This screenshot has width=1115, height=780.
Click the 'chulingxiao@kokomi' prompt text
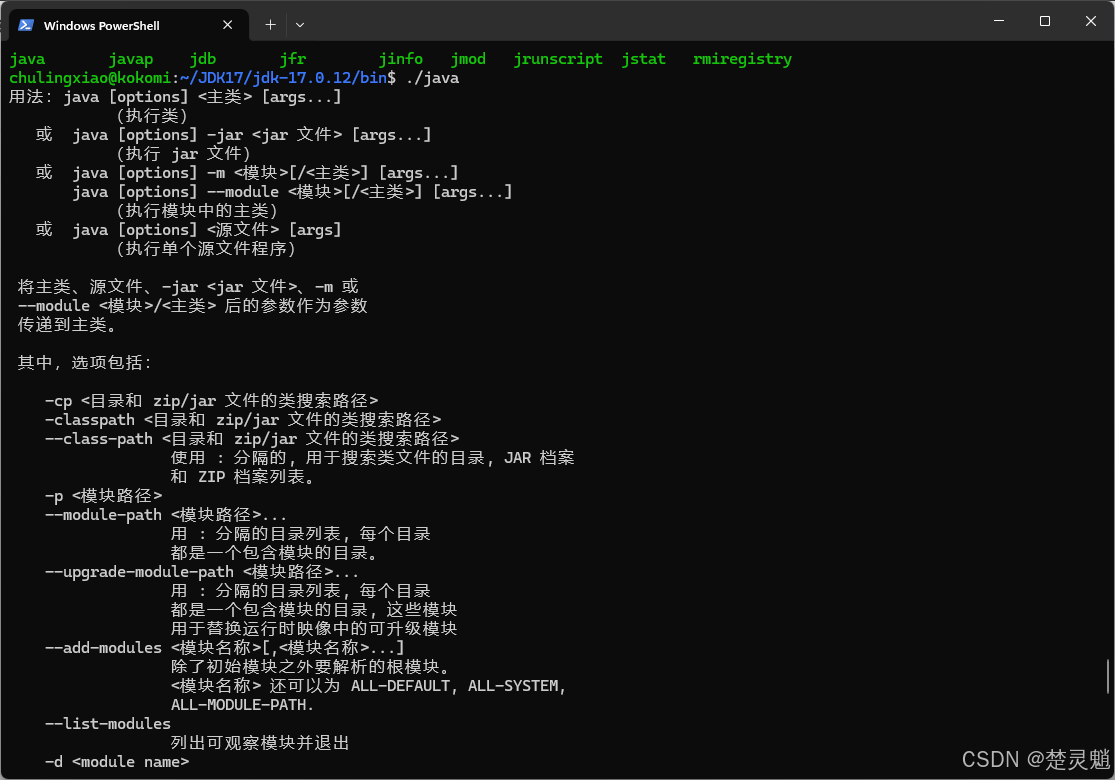(x=90, y=78)
